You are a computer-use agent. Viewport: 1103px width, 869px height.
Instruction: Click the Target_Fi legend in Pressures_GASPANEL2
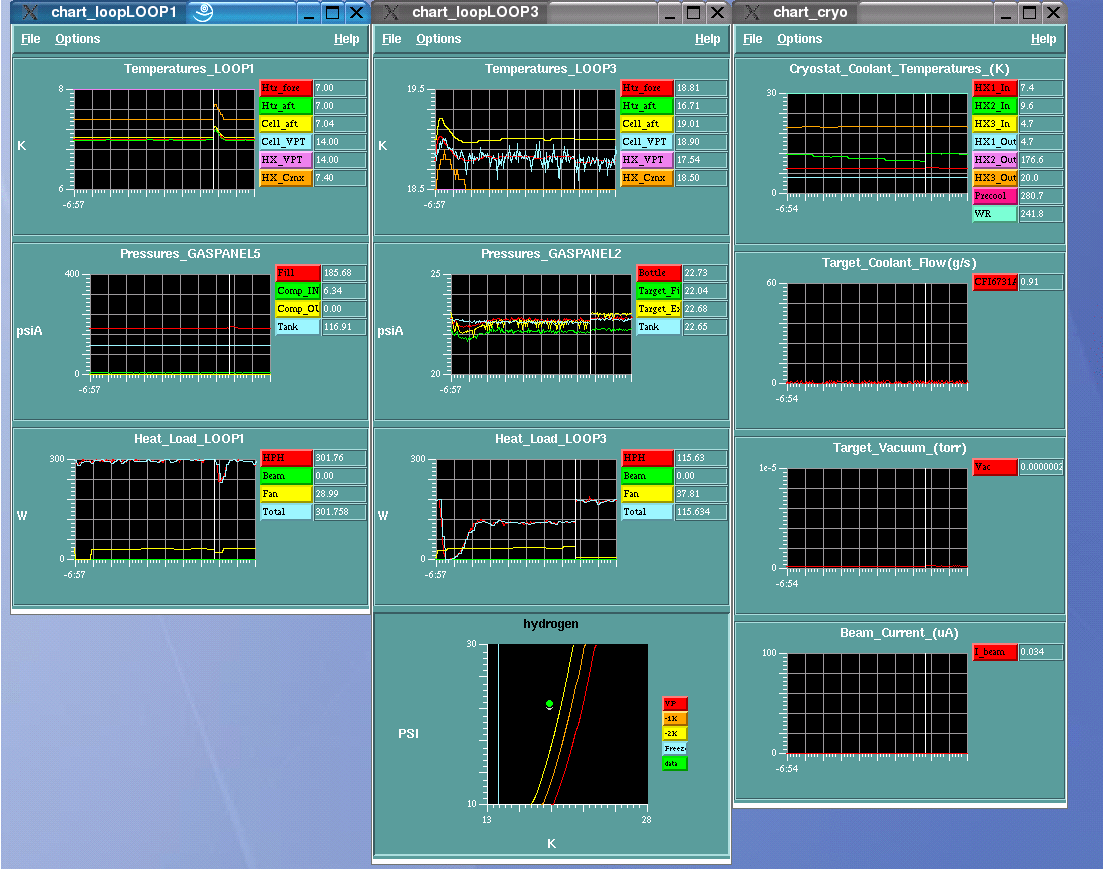[659, 291]
